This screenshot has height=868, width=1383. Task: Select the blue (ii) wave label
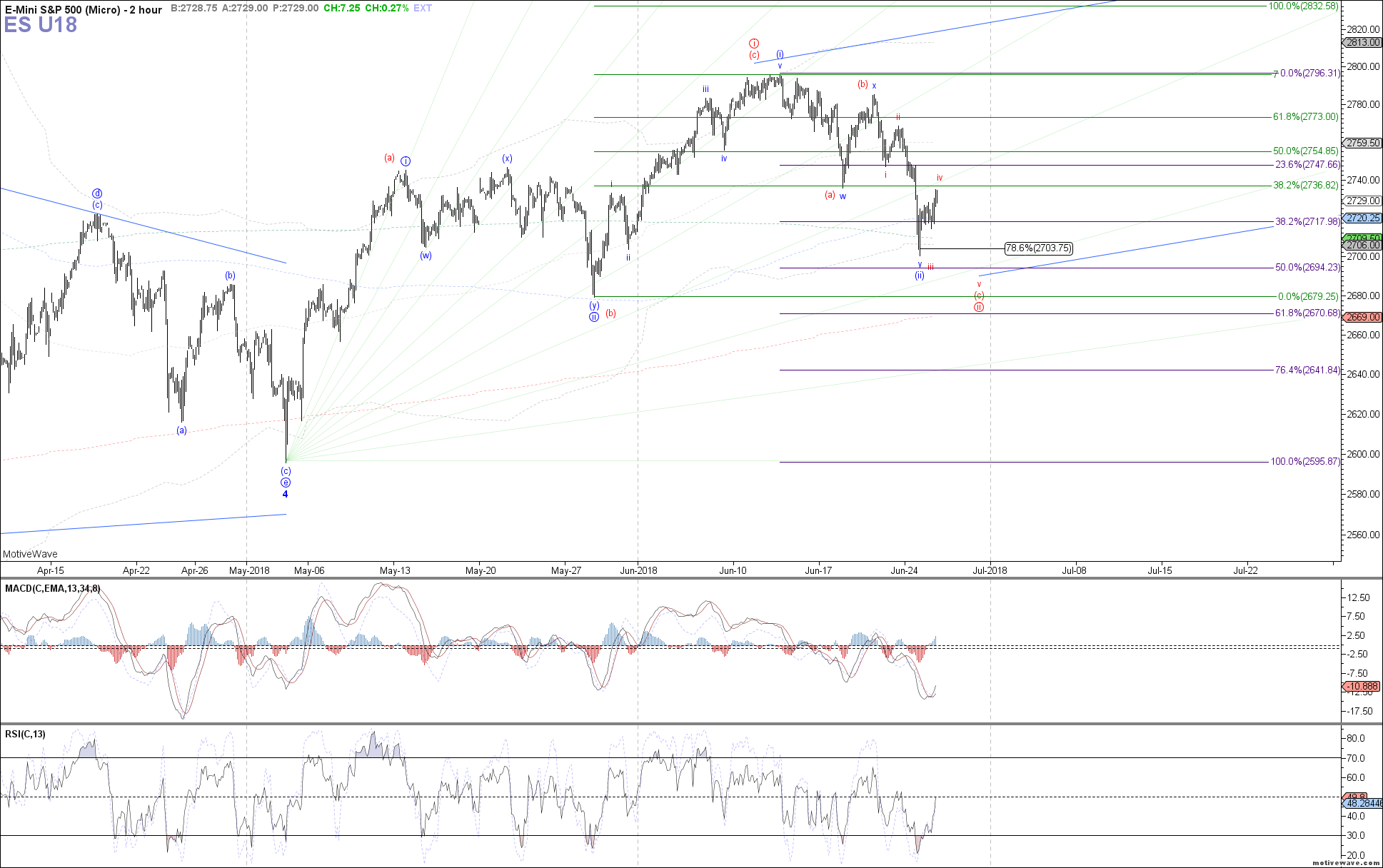[x=920, y=276]
